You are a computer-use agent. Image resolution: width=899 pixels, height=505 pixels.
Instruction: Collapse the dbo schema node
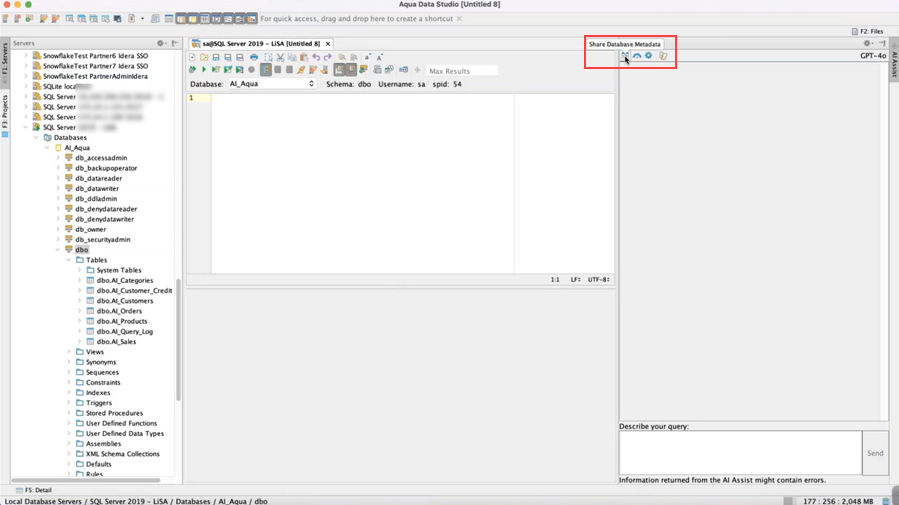click(58, 250)
